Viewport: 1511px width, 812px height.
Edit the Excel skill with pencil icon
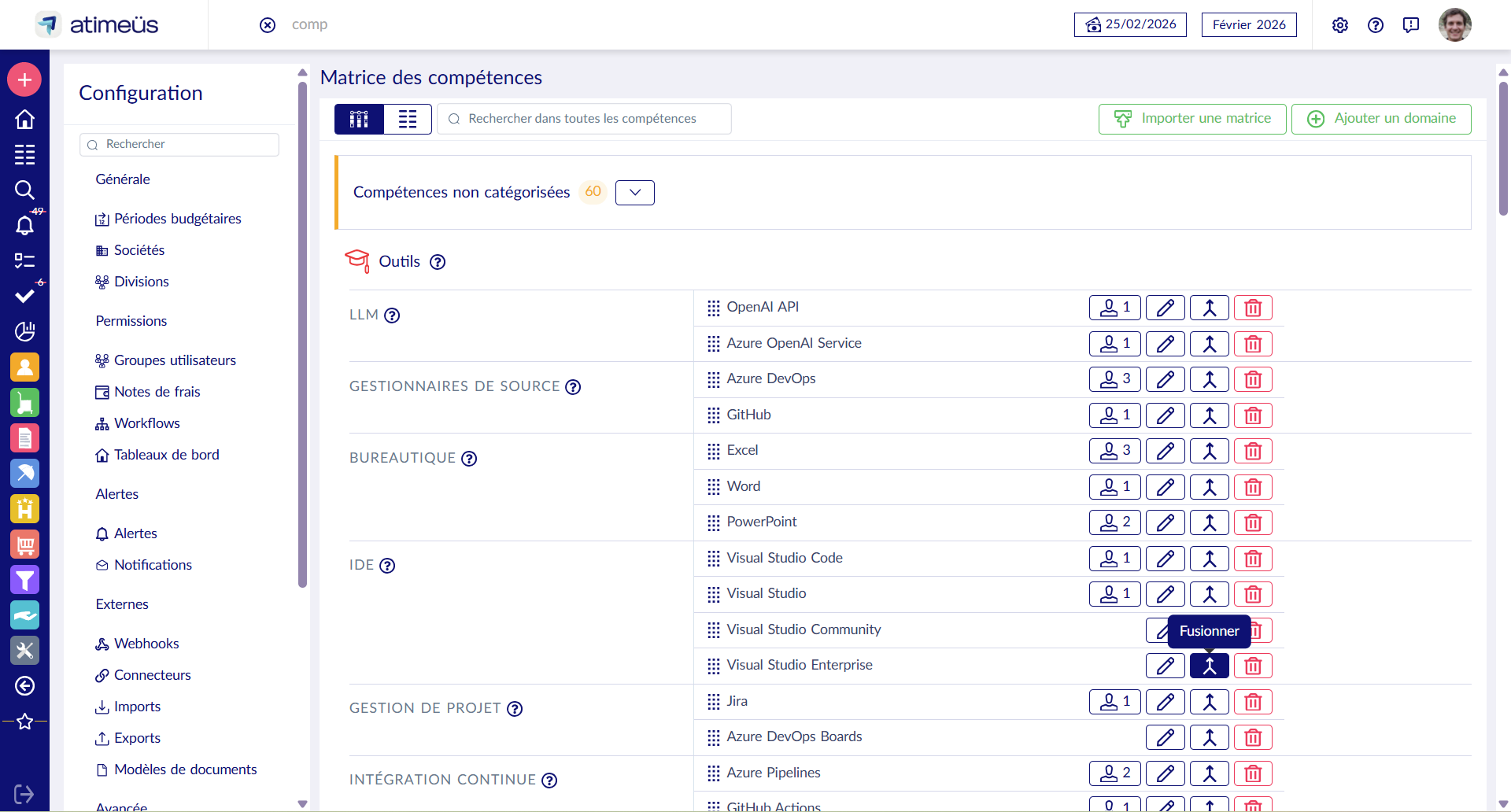[1165, 451]
